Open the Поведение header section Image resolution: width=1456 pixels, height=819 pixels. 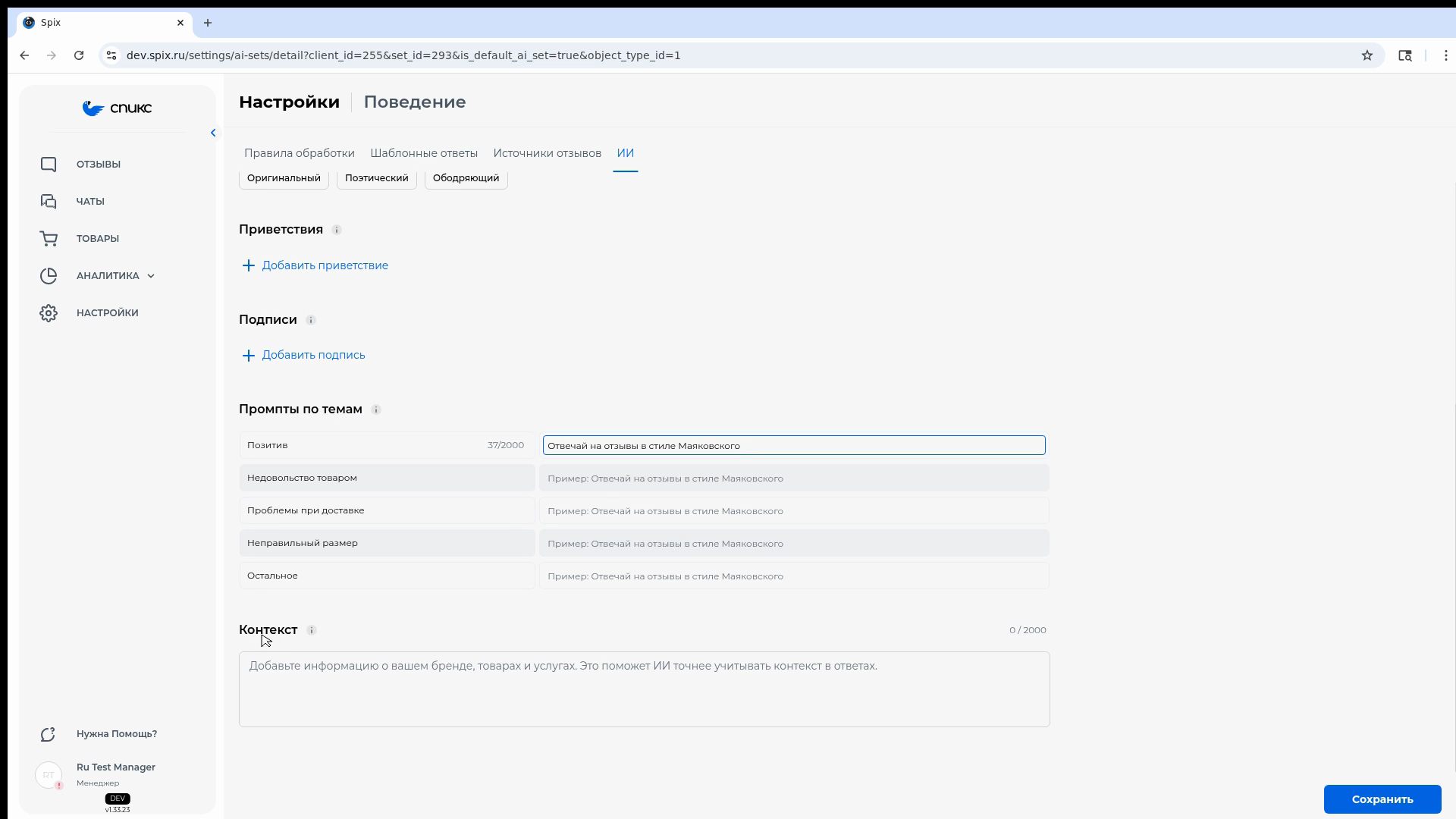pyautogui.click(x=415, y=102)
